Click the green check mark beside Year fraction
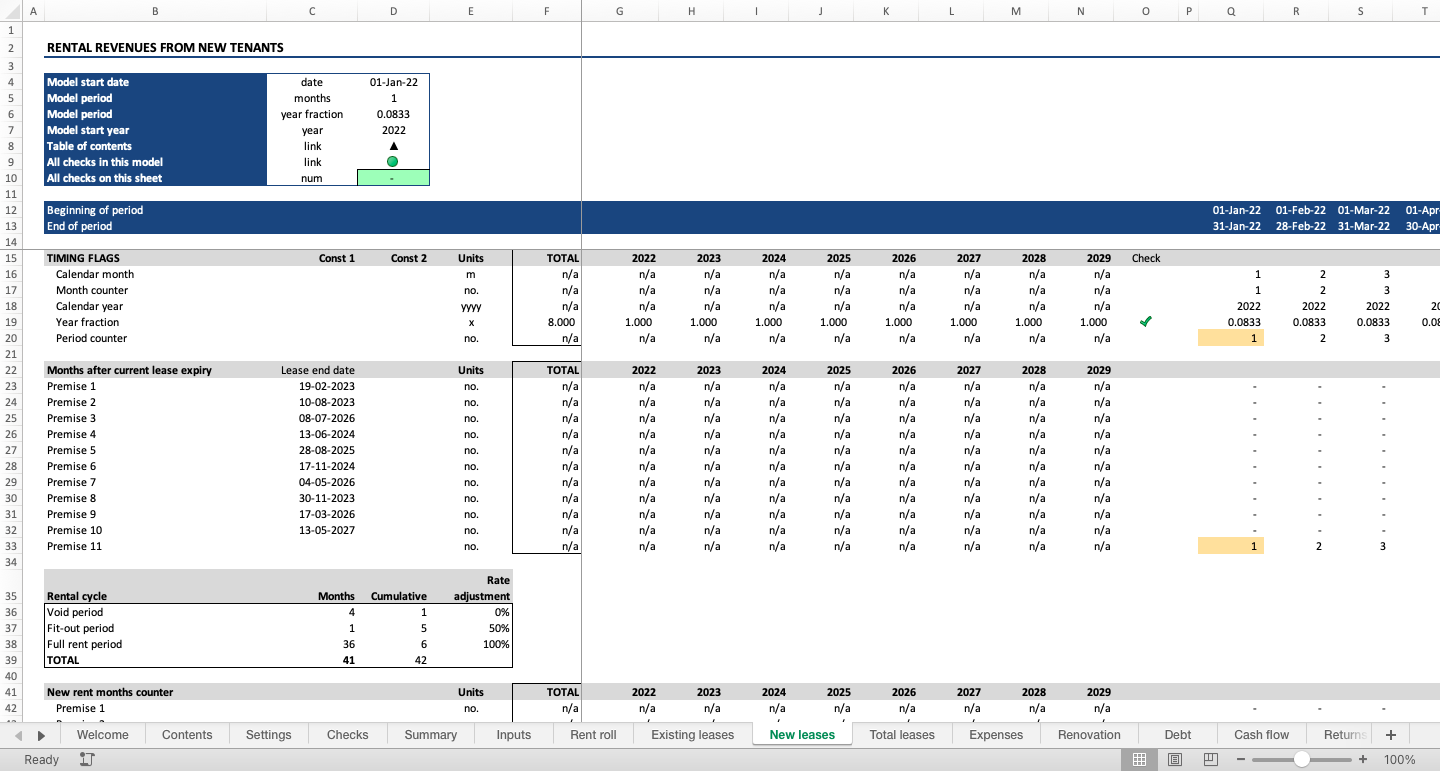1440x771 pixels. tap(1146, 321)
